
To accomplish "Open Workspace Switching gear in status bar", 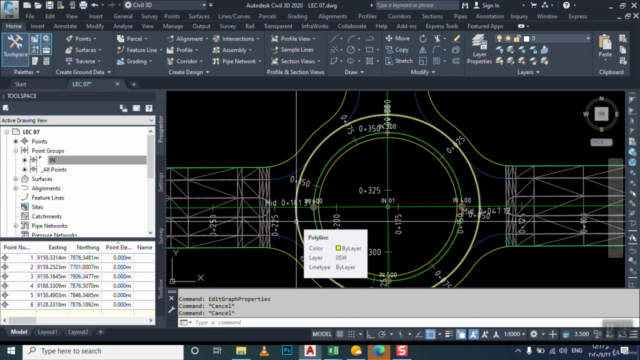I will (533, 334).
